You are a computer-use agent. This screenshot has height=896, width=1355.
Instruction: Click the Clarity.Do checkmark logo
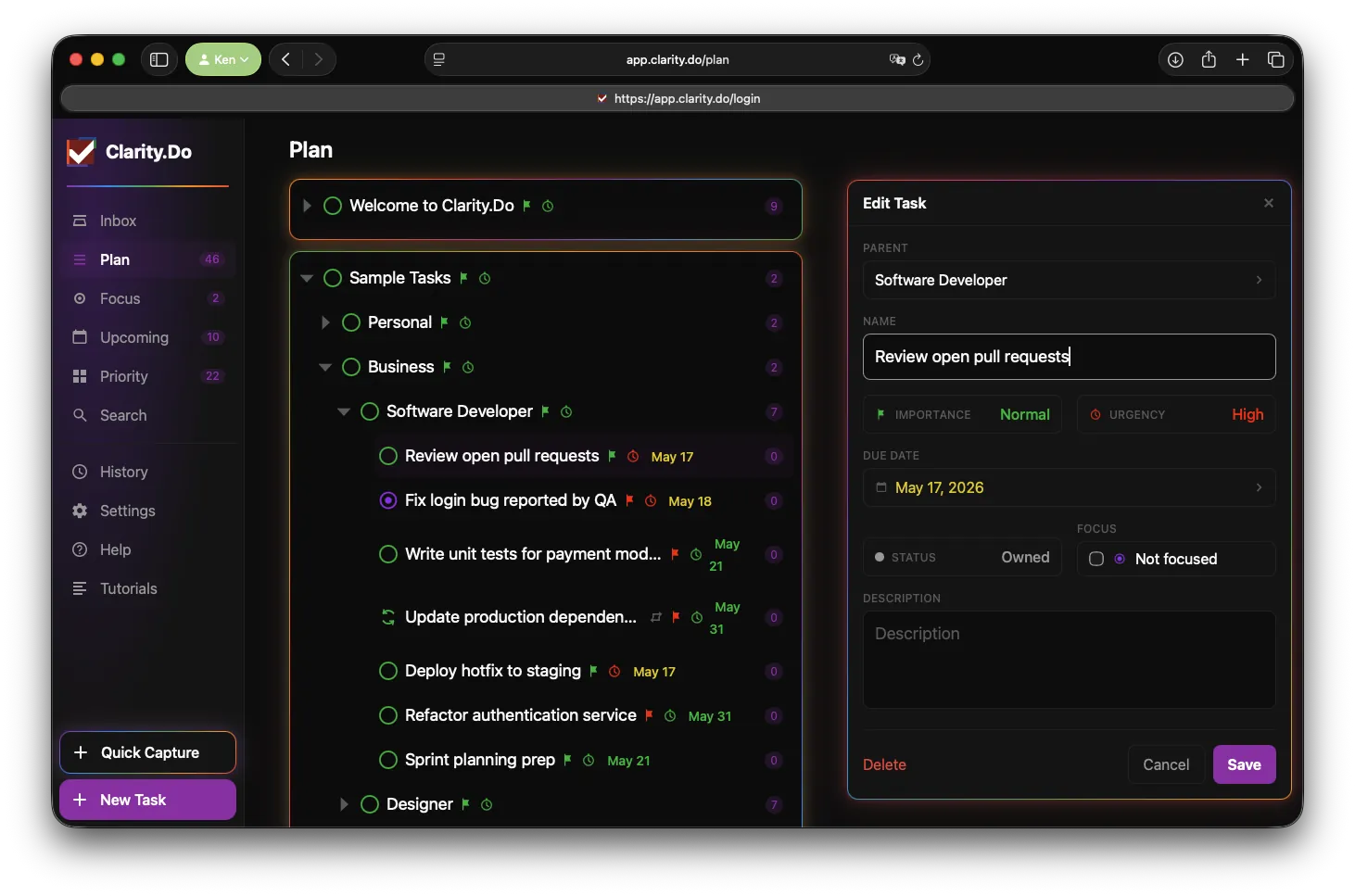[81, 152]
